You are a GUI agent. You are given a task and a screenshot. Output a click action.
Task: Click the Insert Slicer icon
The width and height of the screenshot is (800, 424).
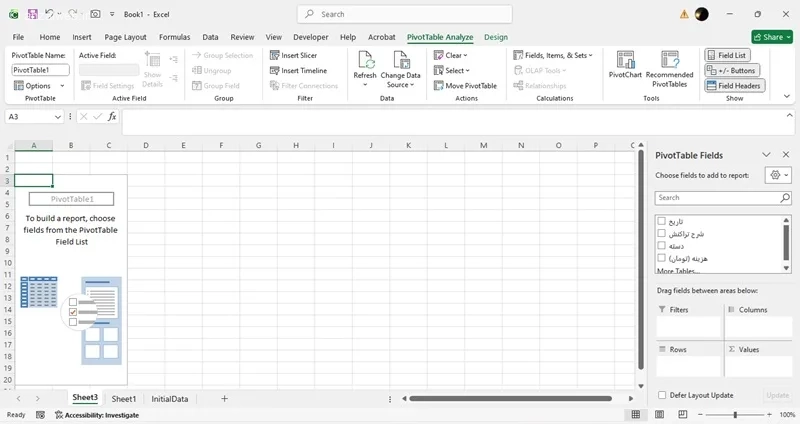[275, 55]
